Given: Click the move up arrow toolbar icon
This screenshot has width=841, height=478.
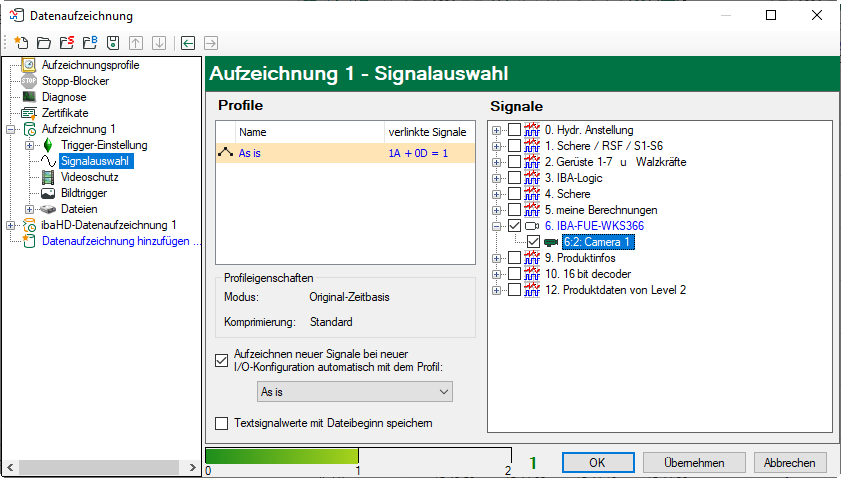Looking at the screenshot, I should [136, 43].
